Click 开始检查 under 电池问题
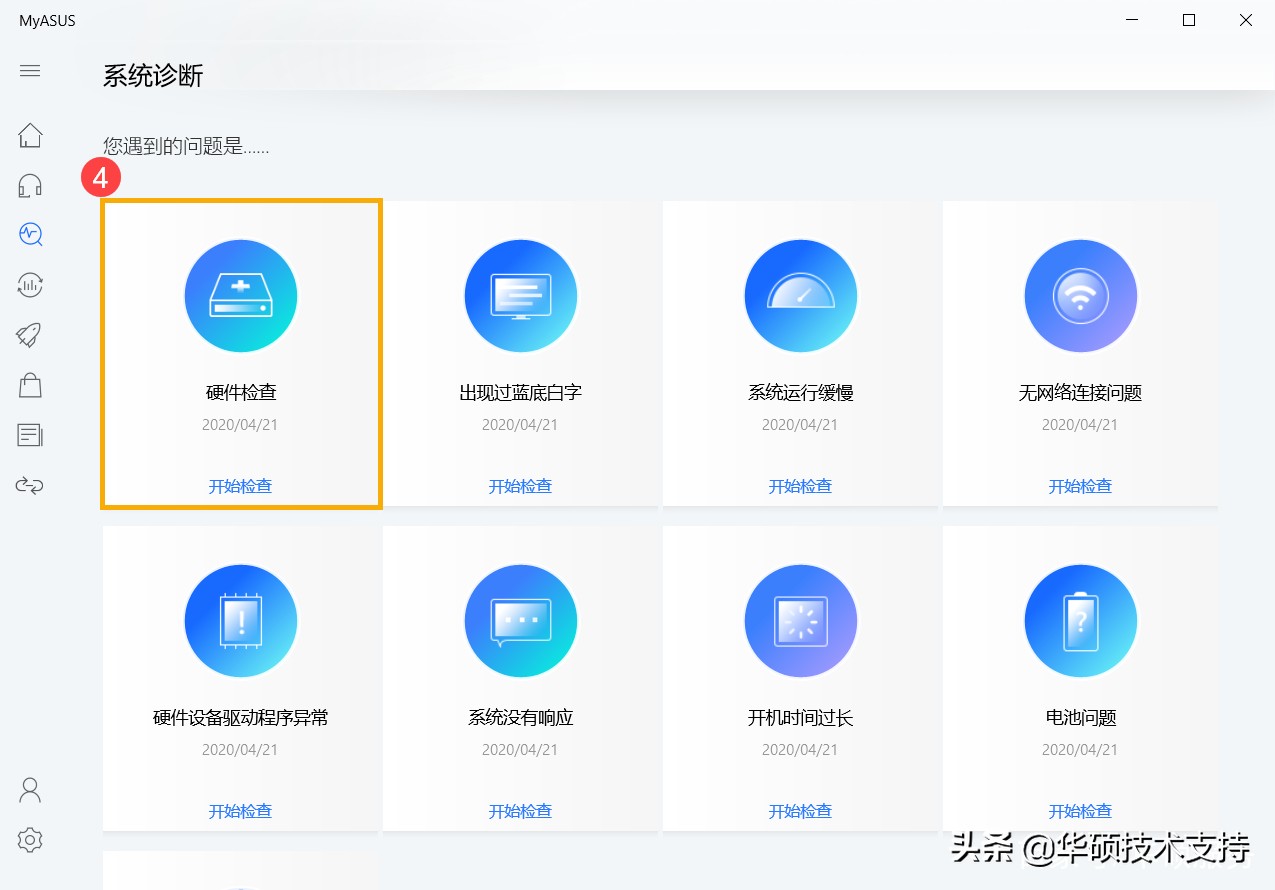The height and width of the screenshot is (890, 1275). pyautogui.click(x=1080, y=811)
